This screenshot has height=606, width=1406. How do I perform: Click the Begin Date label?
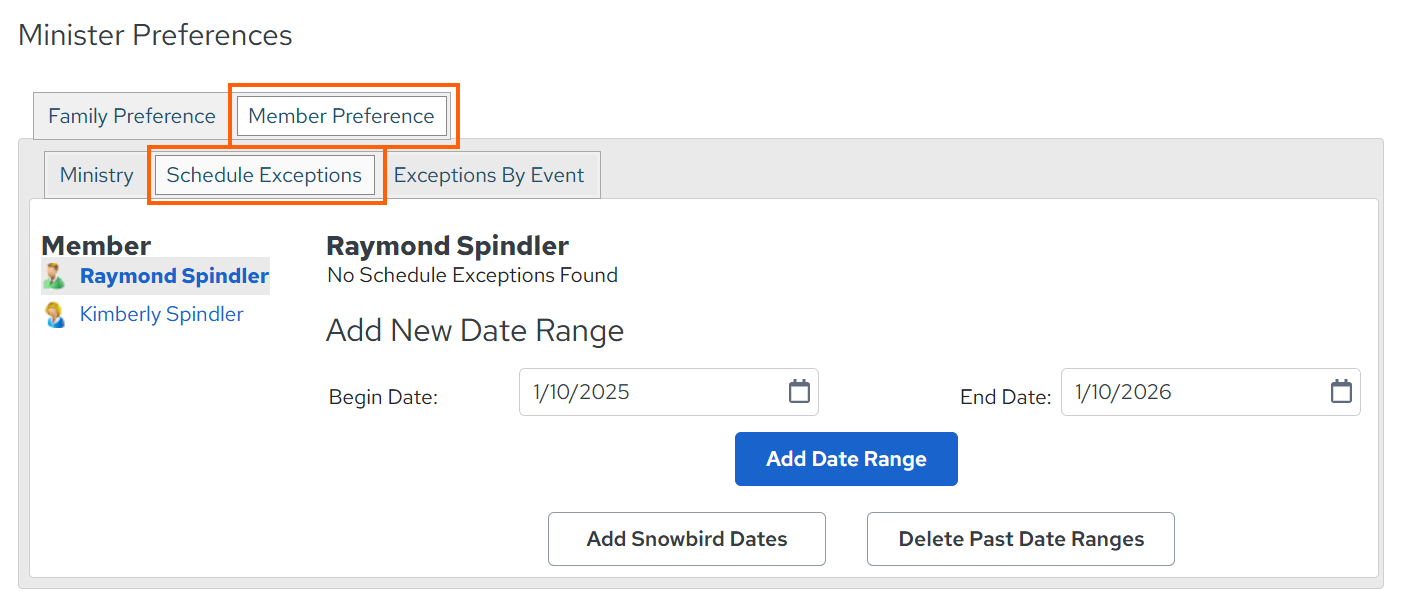pyautogui.click(x=383, y=397)
